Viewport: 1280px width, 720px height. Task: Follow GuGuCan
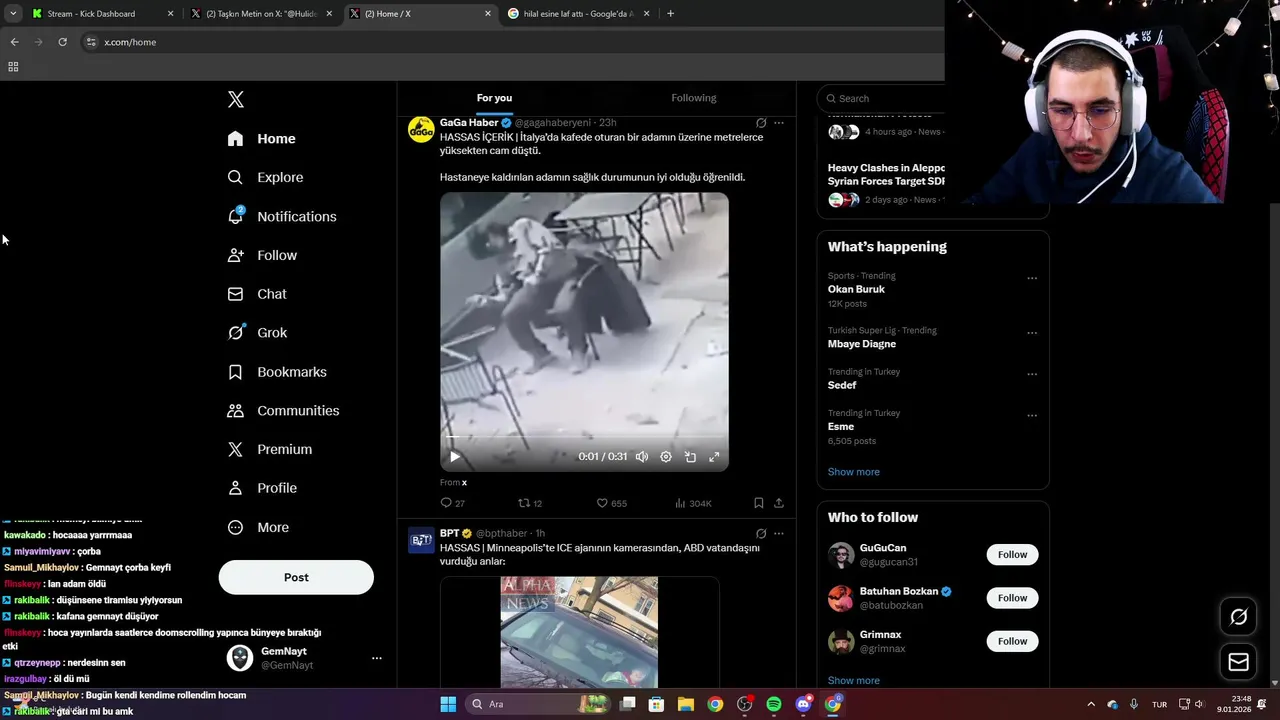pos(1012,555)
